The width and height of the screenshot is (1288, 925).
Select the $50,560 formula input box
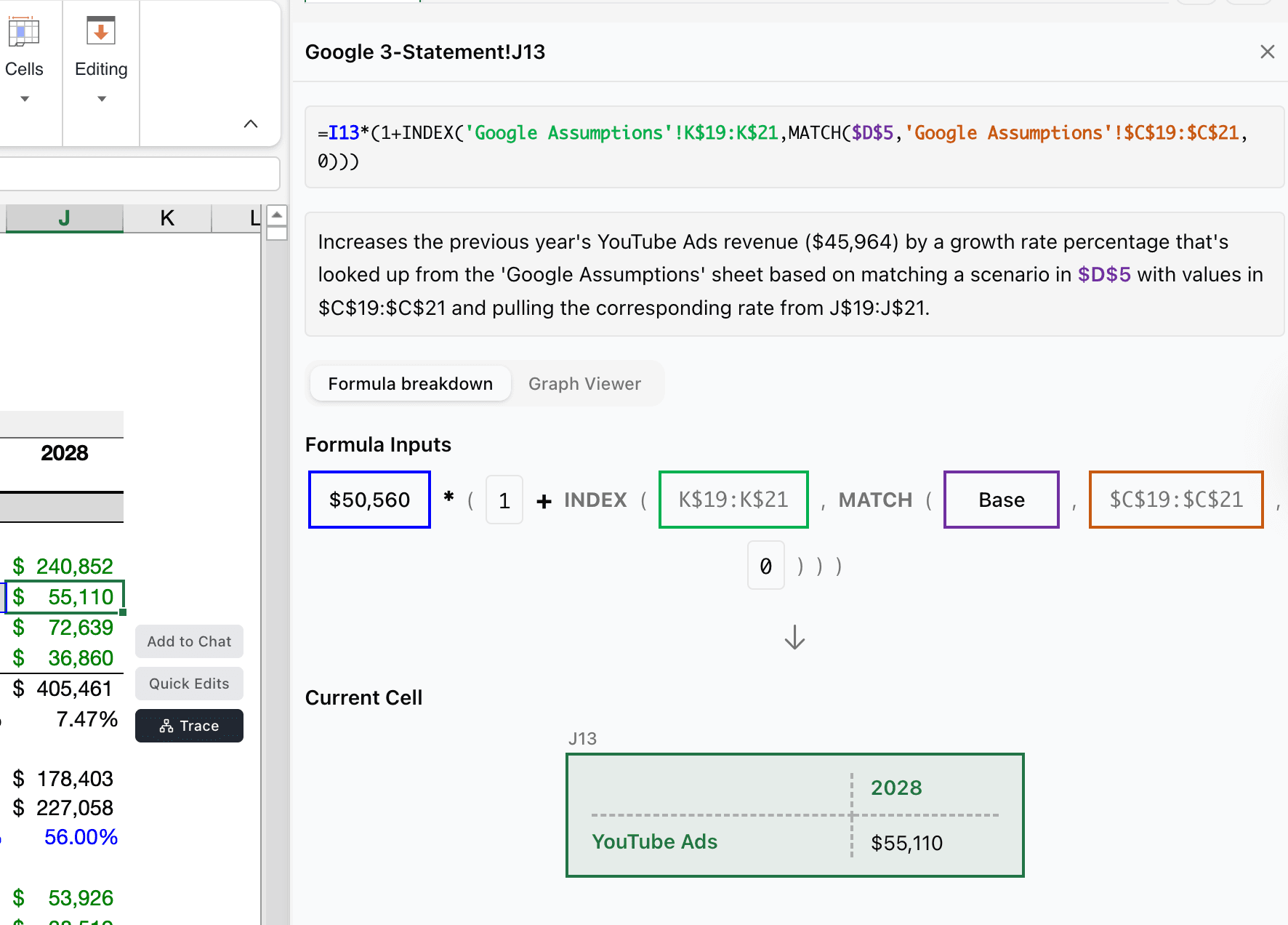click(369, 500)
